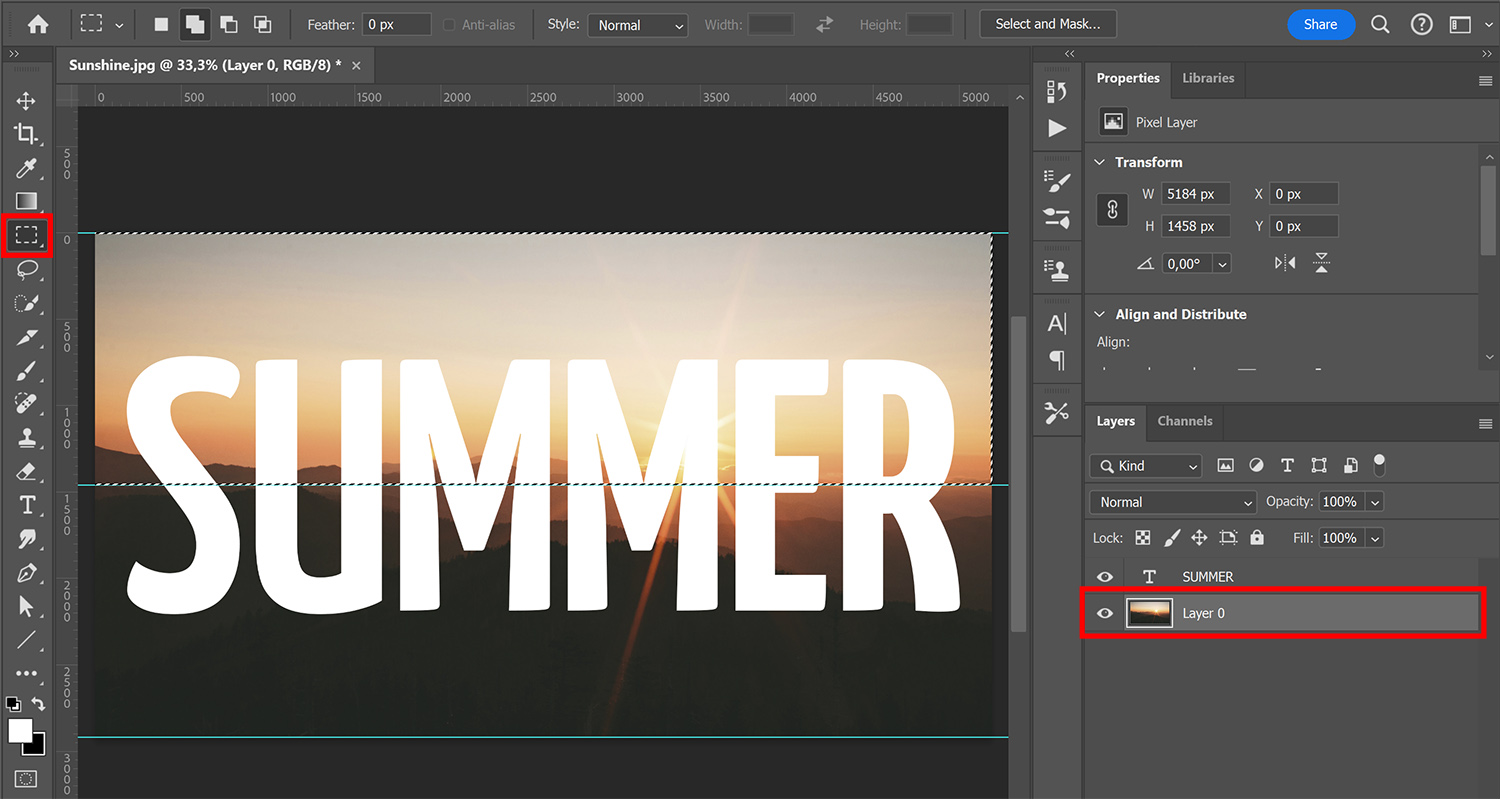Open the Libraries tab
The image size is (1500, 799).
pyautogui.click(x=1208, y=78)
